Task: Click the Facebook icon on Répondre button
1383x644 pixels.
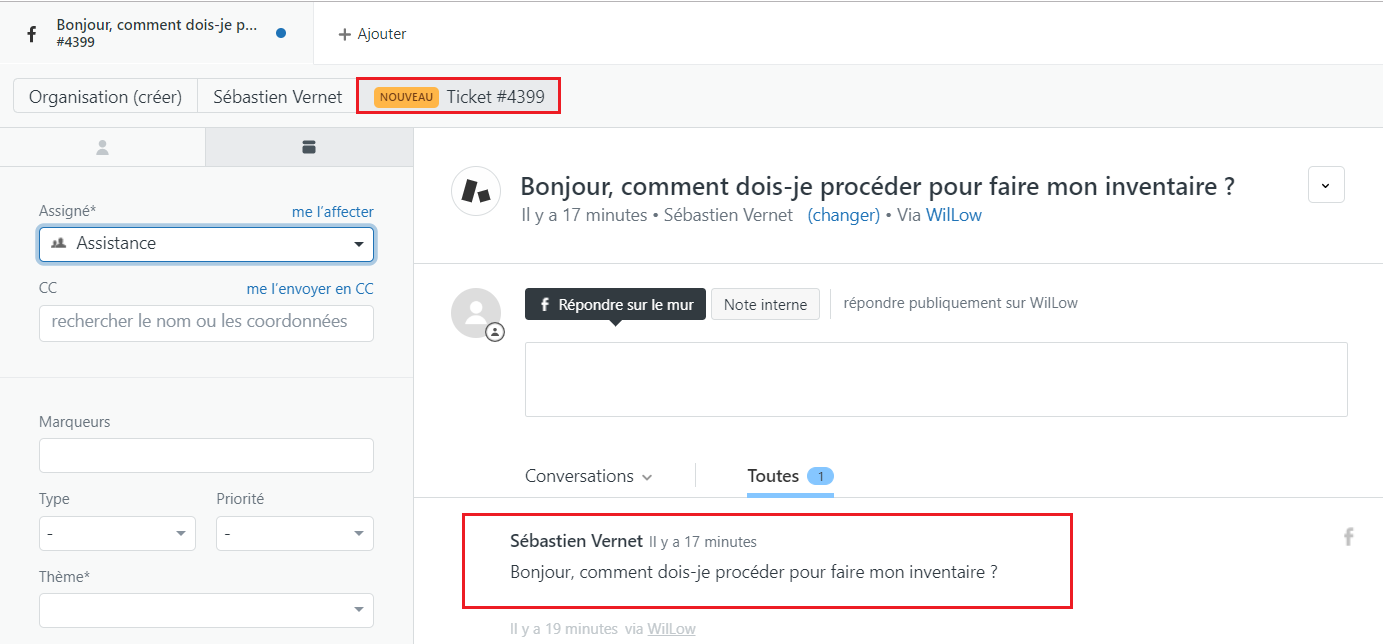Action: pos(545,305)
